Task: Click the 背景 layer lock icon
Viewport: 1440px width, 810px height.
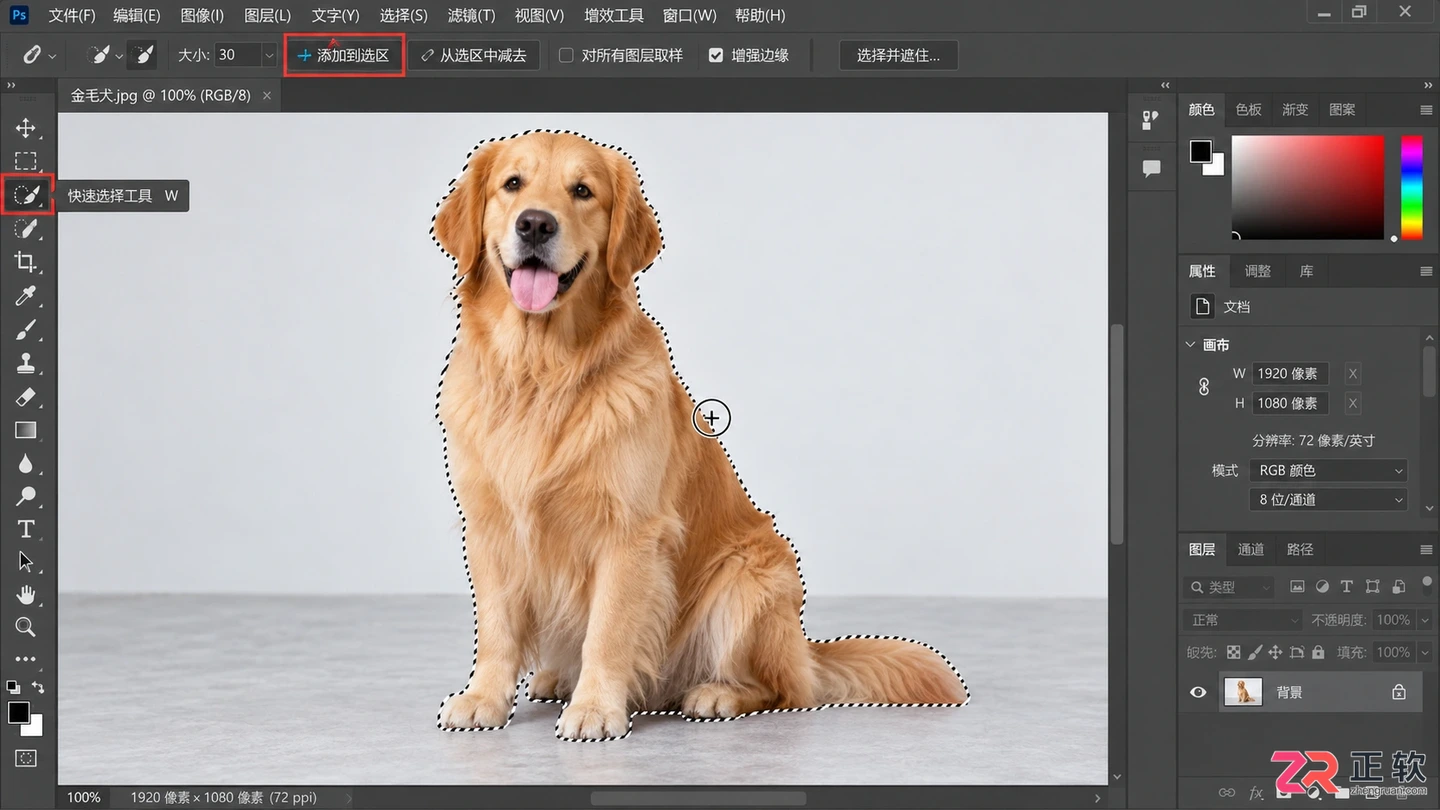Action: [1399, 692]
